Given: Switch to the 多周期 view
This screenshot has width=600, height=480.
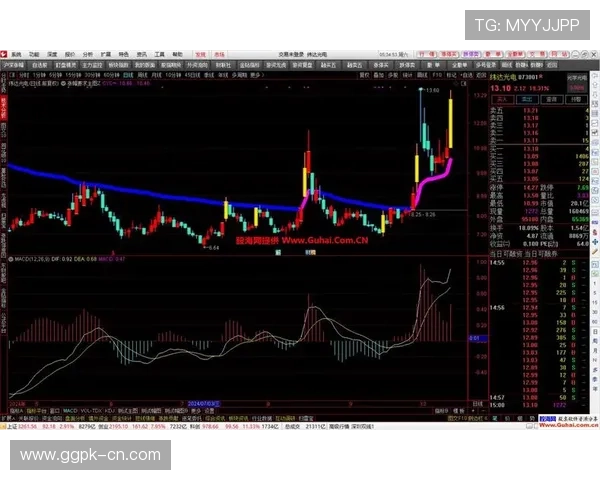Looking at the screenshot, I should coord(239,75).
